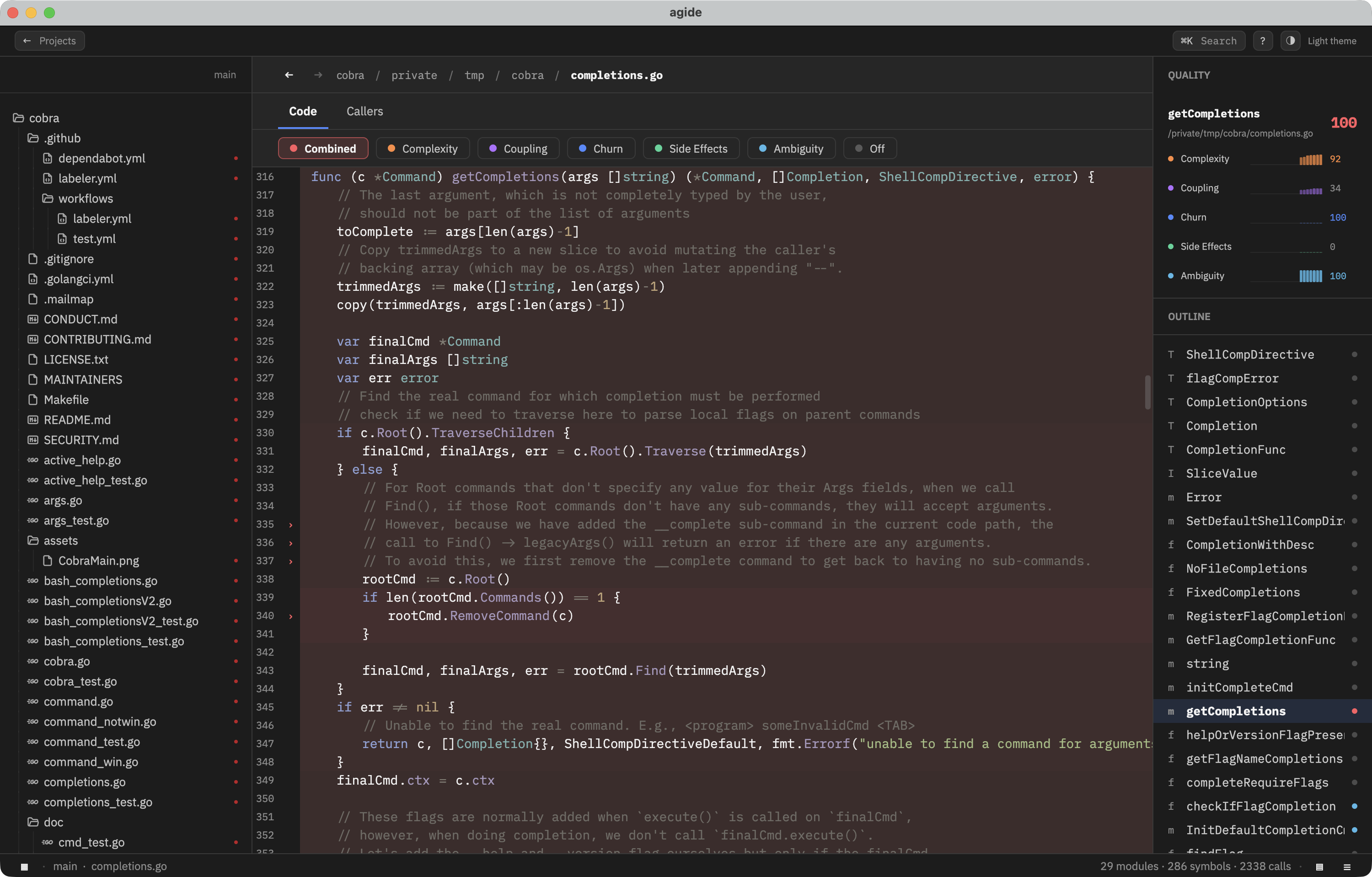Toggle the Light theme contrast icon
1372x877 pixels.
click(x=1291, y=40)
